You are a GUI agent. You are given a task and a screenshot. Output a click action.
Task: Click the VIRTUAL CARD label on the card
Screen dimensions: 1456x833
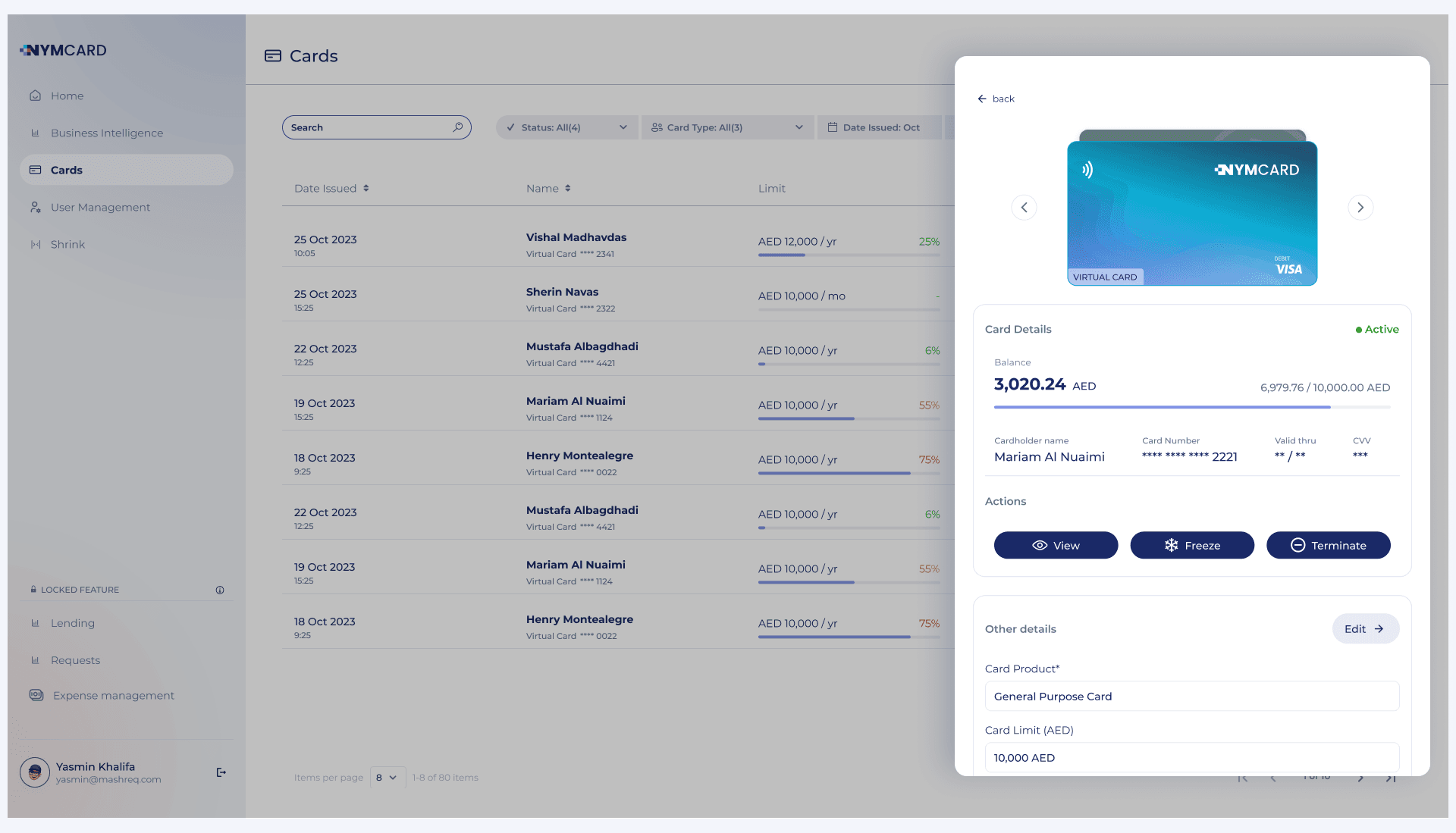pos(1105,277)
